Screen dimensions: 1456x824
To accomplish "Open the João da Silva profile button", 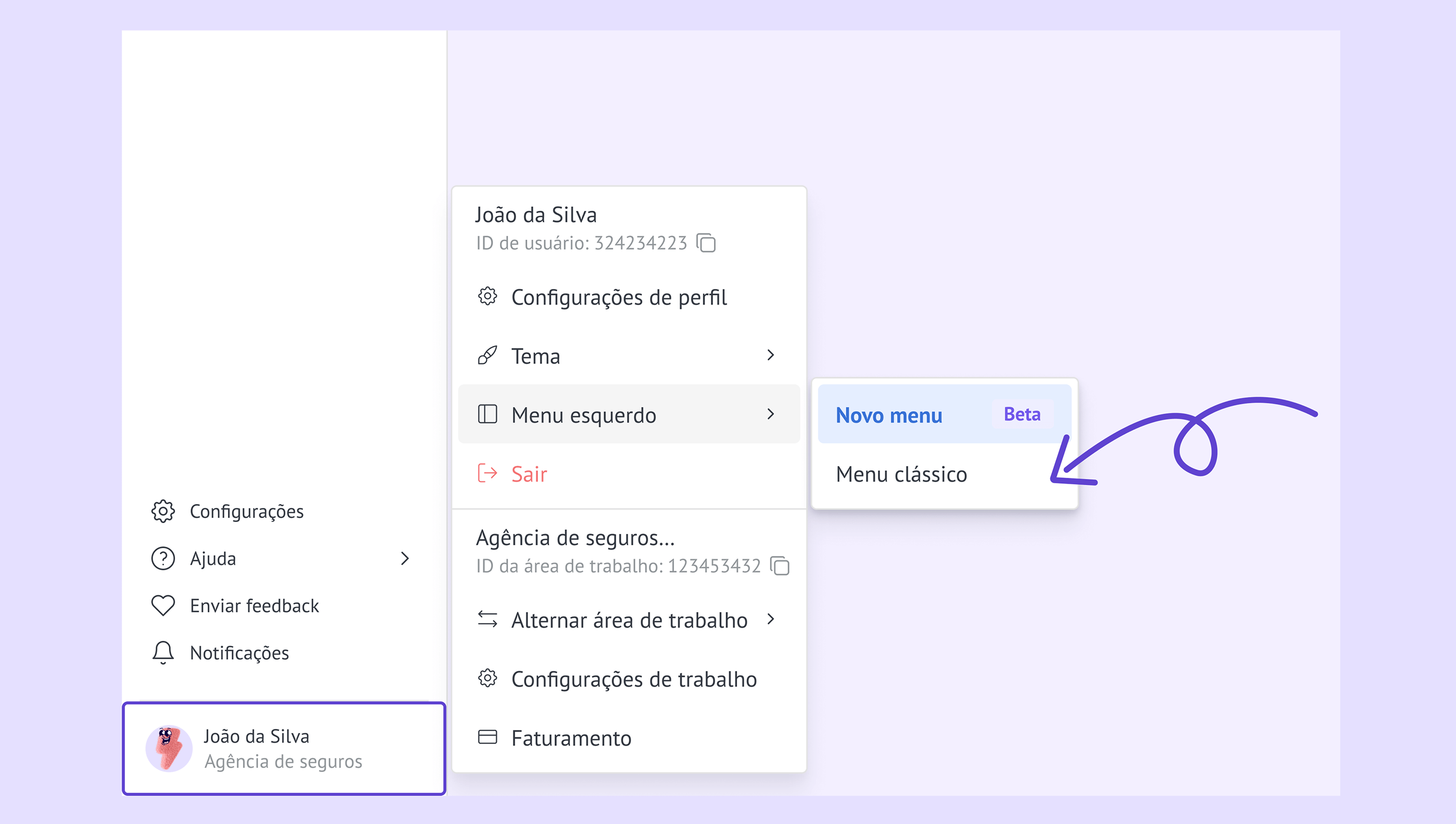I will (x=284, y=748).
